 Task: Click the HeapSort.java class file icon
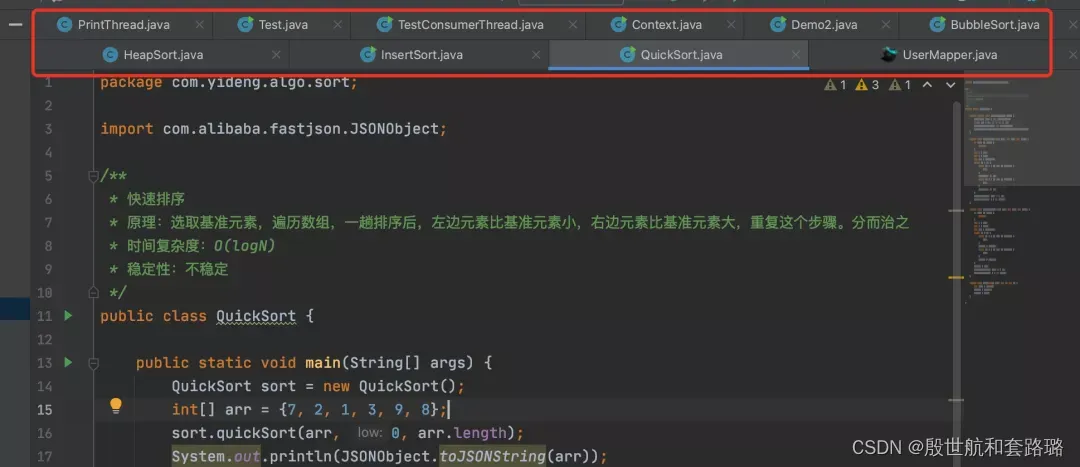pos(110,54)
